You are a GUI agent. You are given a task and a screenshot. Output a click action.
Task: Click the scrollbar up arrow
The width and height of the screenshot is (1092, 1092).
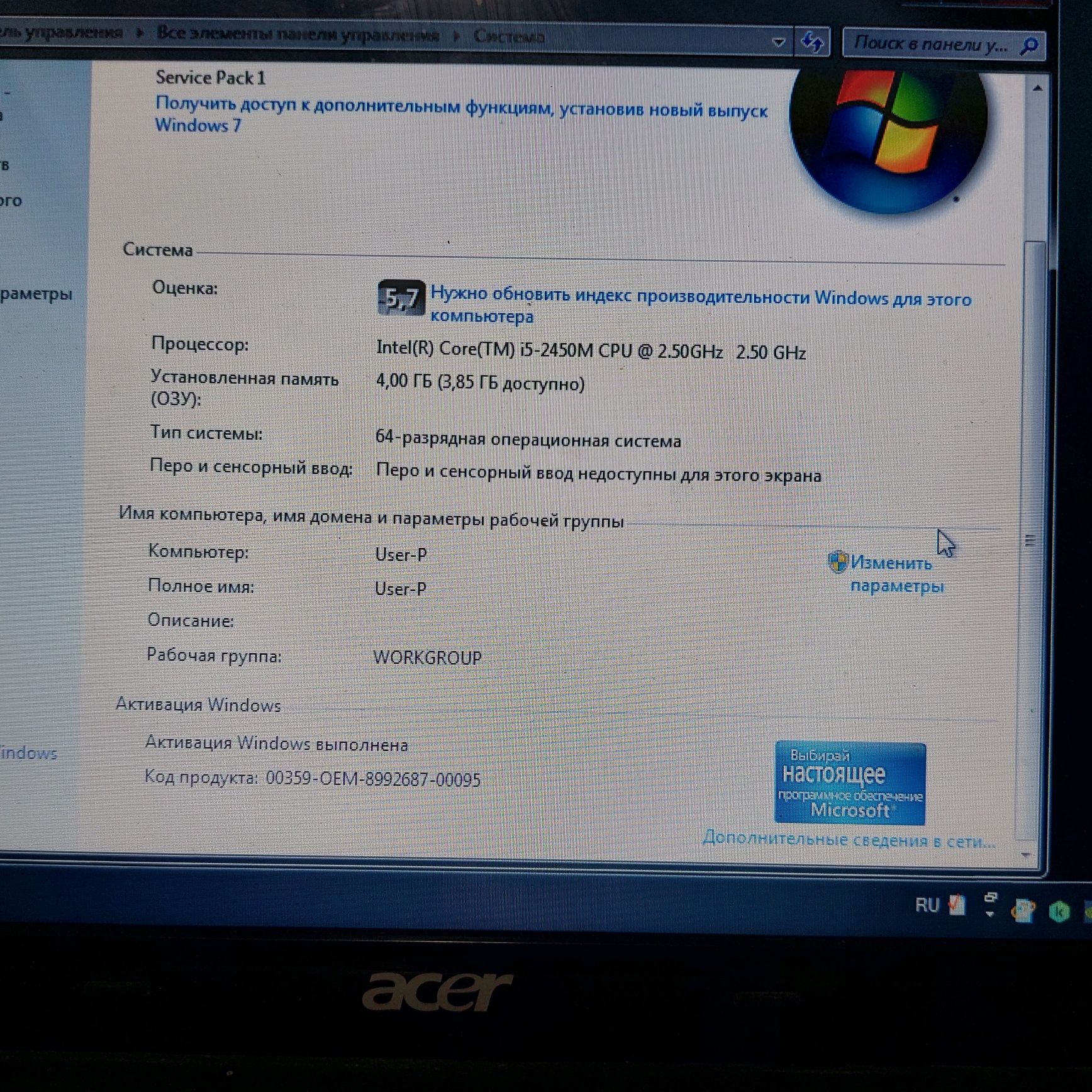(1038, 88)
